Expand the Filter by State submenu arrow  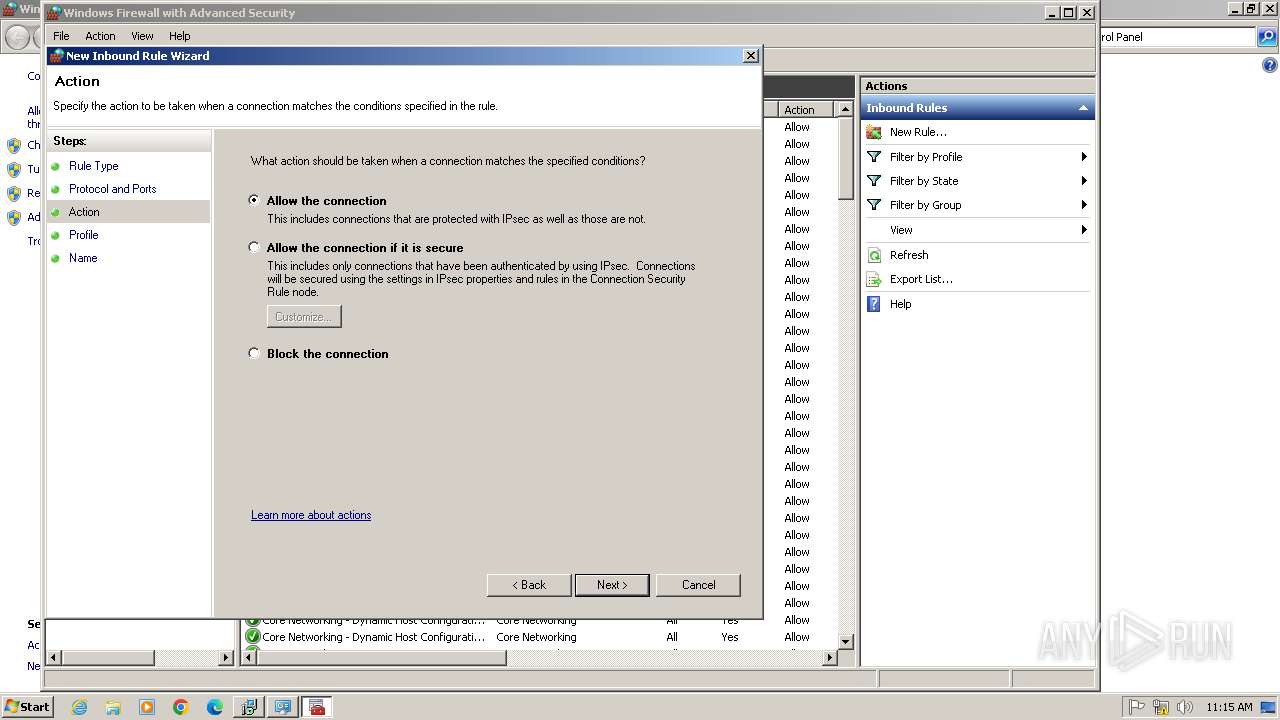click(x=1084, y=181)
